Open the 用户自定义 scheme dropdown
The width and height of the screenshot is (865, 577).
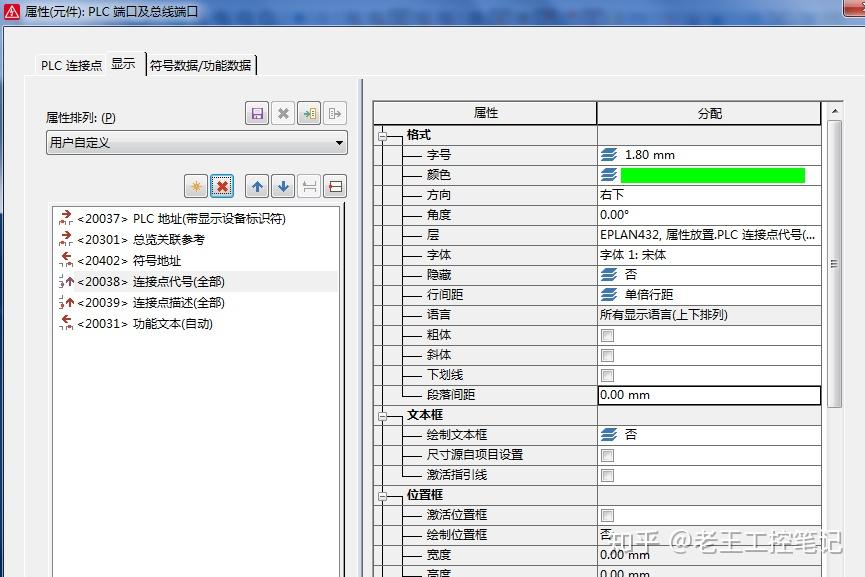(337, 141)
